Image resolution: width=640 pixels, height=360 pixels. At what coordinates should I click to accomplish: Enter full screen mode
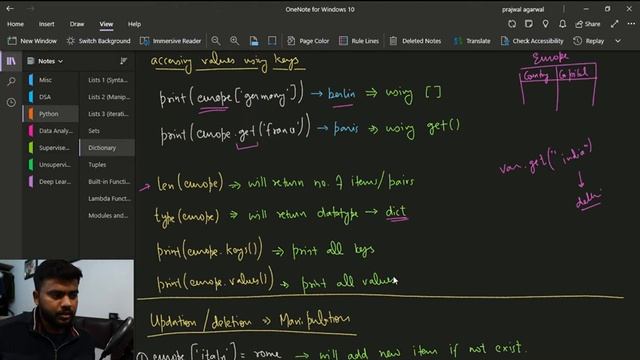pos(615,24)
